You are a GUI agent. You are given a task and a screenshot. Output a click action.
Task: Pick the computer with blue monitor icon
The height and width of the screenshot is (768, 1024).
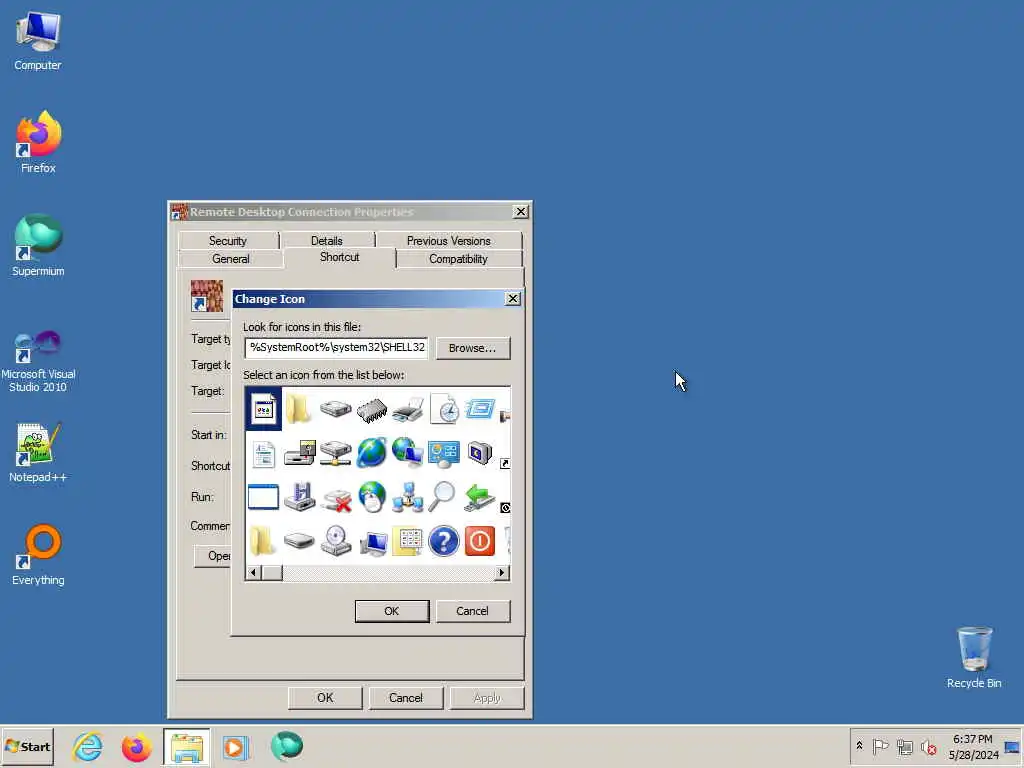pos(373,542)
